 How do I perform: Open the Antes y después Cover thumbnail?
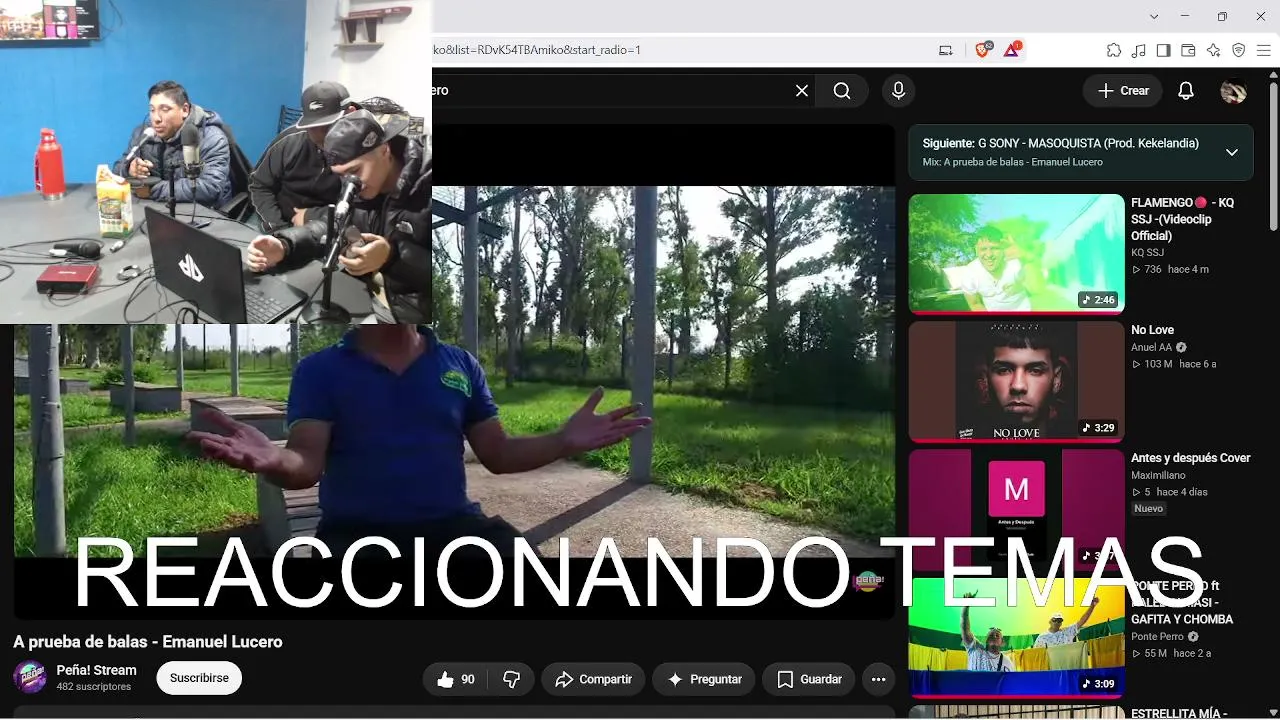(x=1016, y=509)
